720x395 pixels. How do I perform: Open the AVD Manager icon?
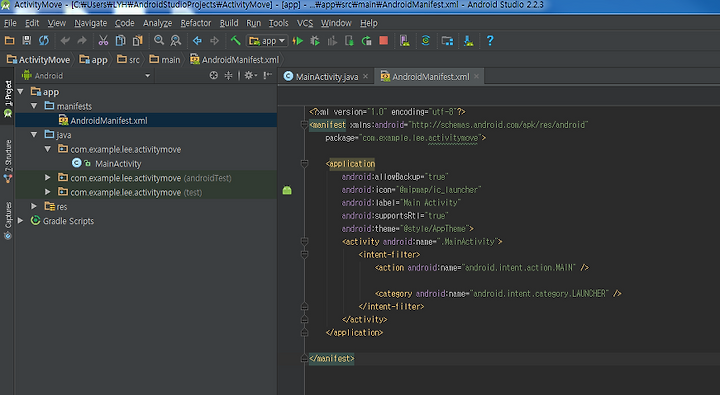405,41
